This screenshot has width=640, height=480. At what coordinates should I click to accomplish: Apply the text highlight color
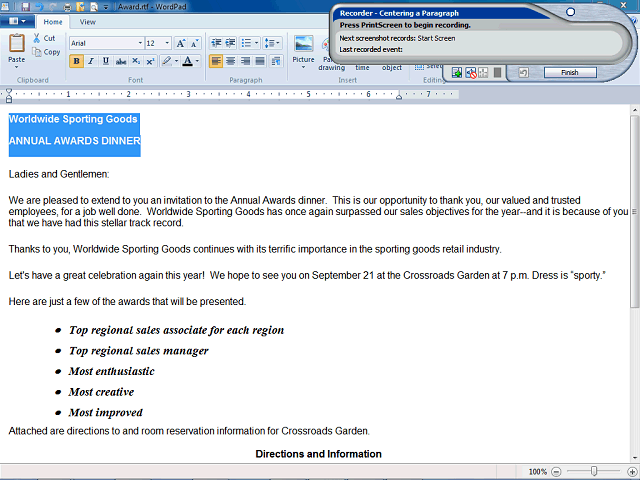(x=166, y=61)
